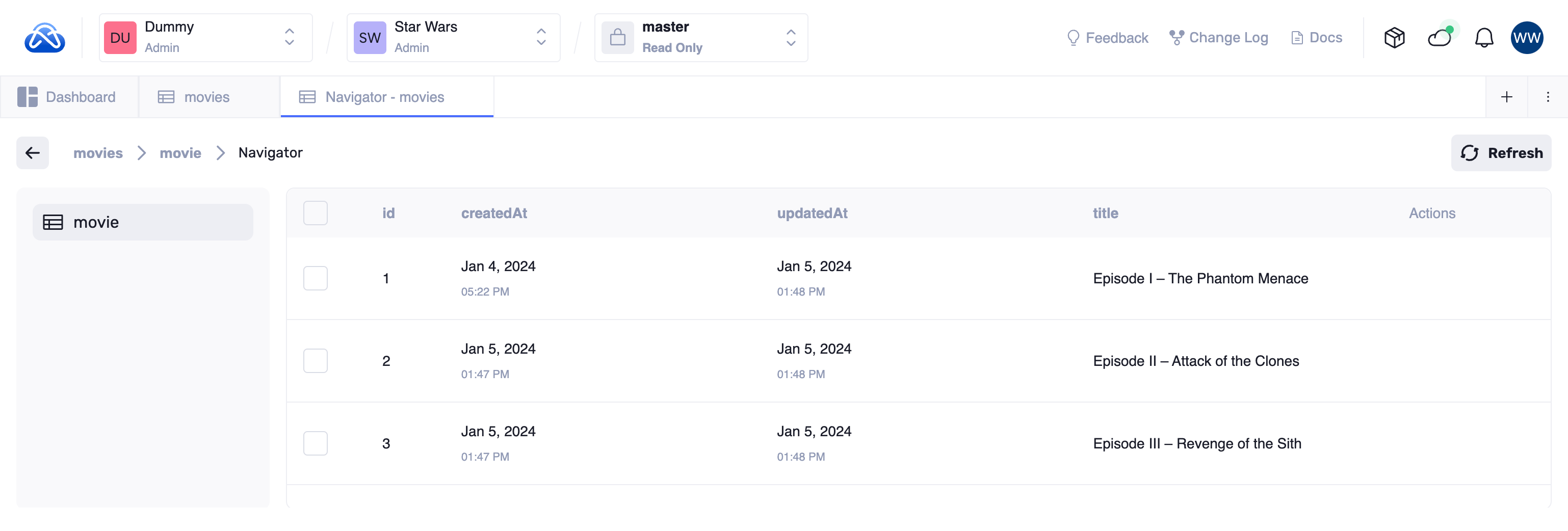Select the row checkbox for Episode I
This screenshot has height=531, width=1568.
tap(316, 278)
